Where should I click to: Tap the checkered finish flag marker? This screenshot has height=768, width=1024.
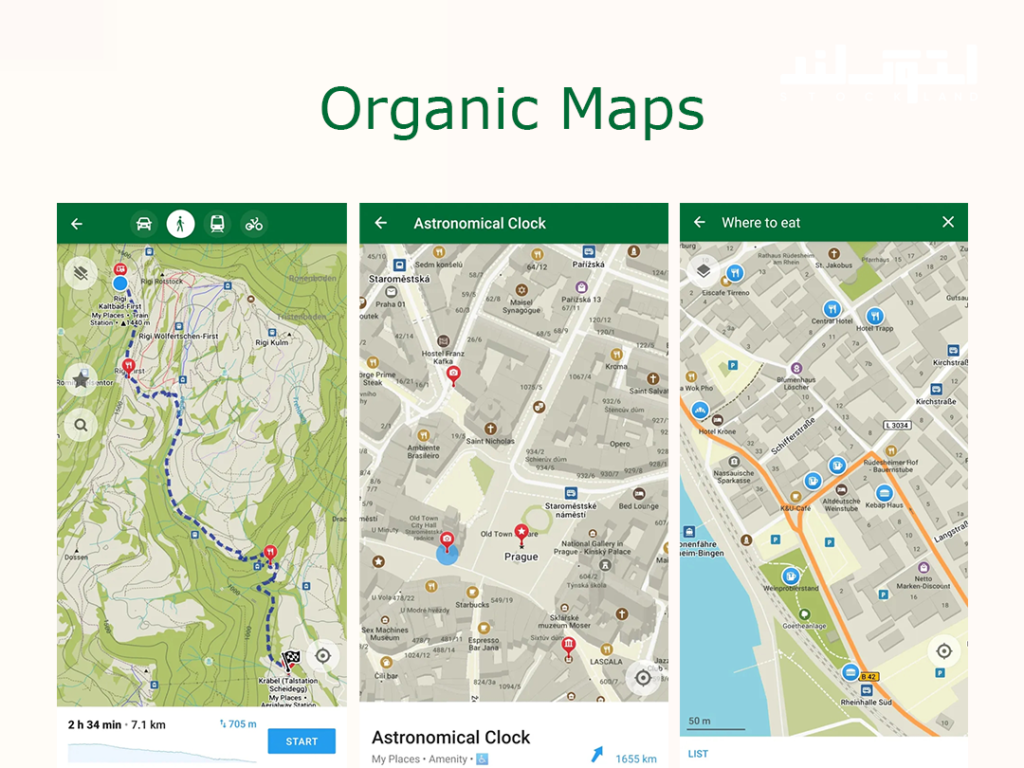(290, 660)
